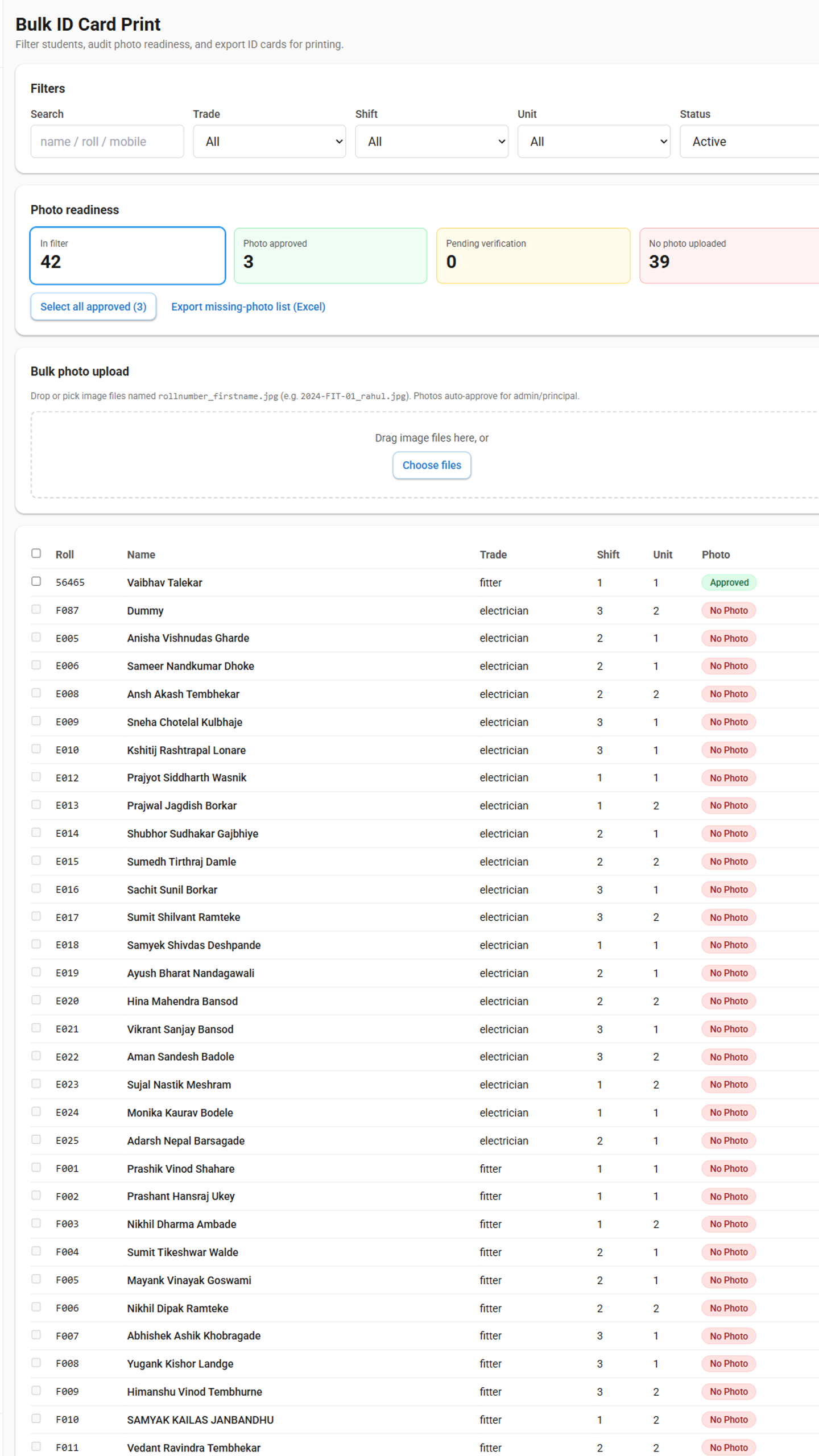Click the name Prashant Hansraj Ukey

(x=180, y=1196)
